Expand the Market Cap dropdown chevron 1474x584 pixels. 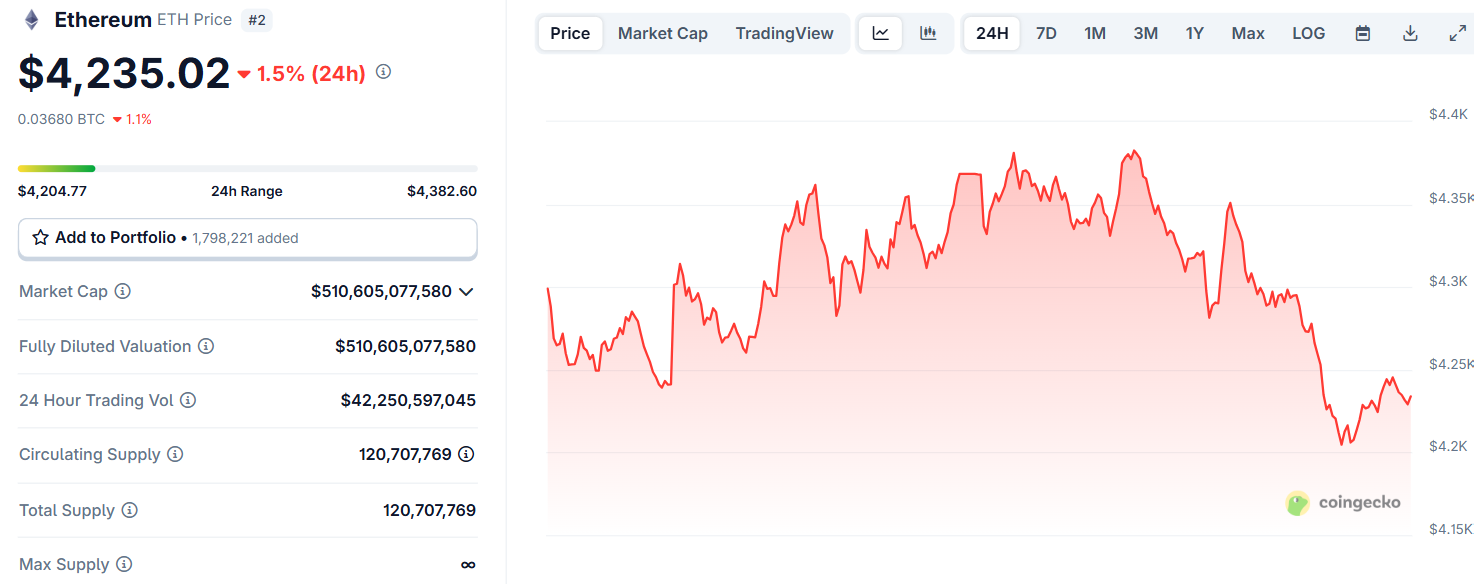click(466, 292)
